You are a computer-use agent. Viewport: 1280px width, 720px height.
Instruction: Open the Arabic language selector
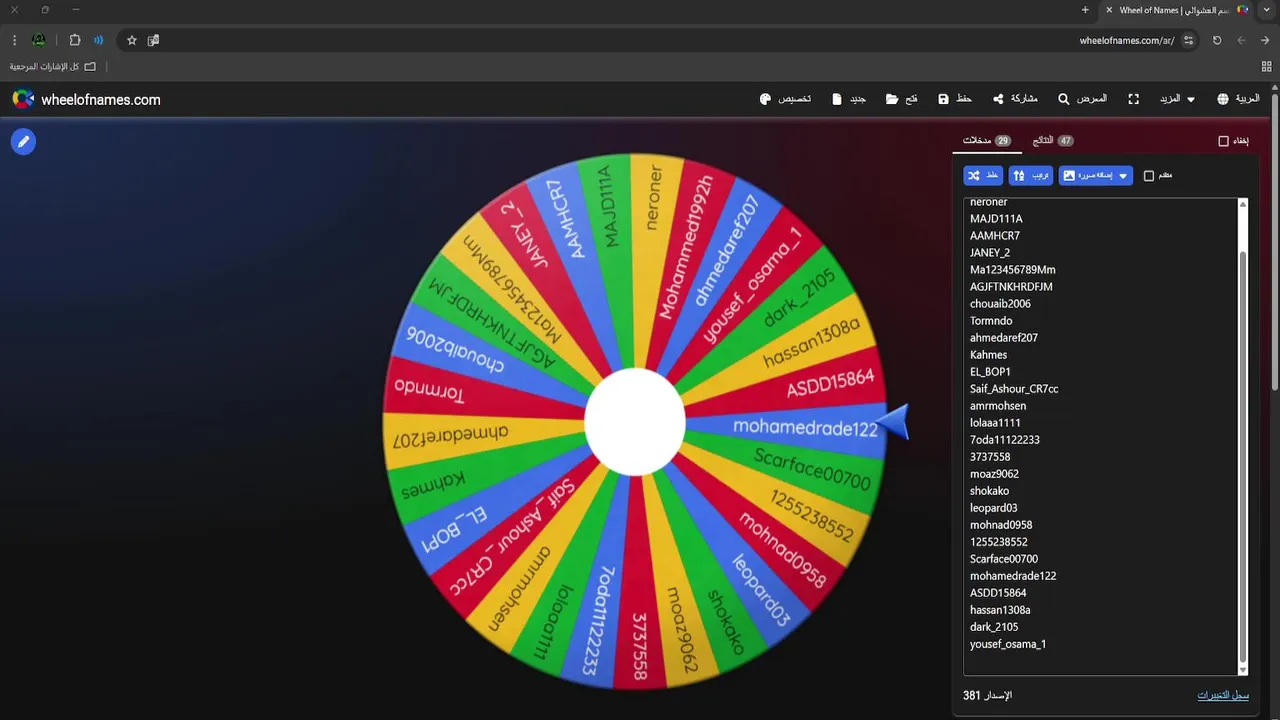click(x=1238, y=99)
